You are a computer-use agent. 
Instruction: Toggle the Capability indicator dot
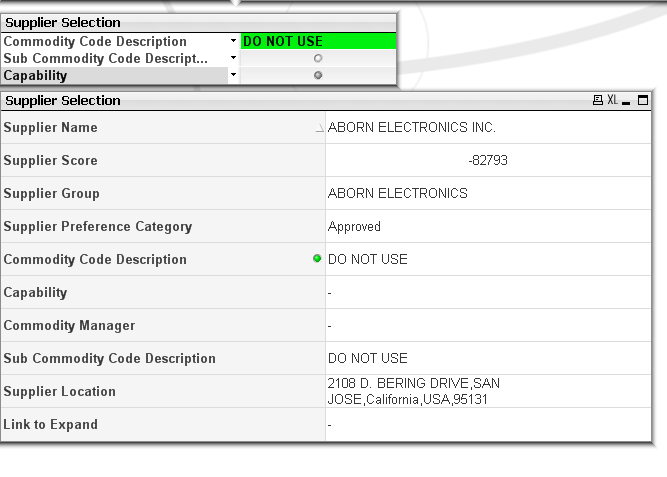(318, 75)
